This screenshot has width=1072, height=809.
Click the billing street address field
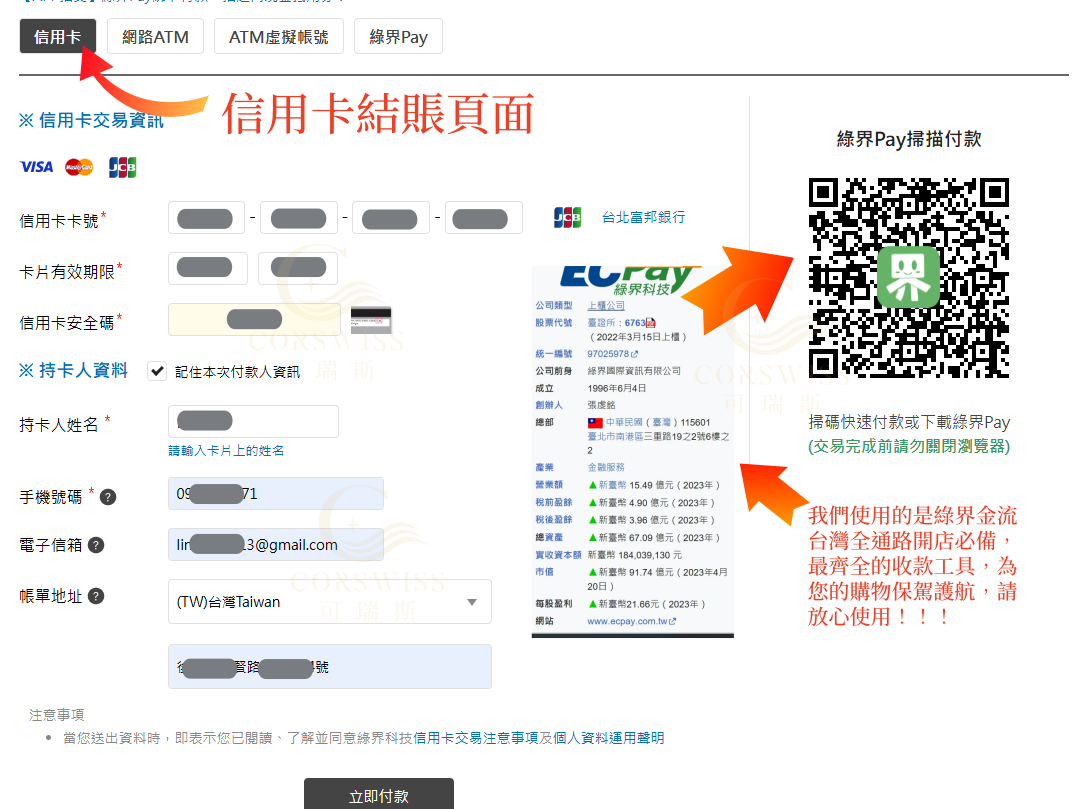(x=330, y=667)
